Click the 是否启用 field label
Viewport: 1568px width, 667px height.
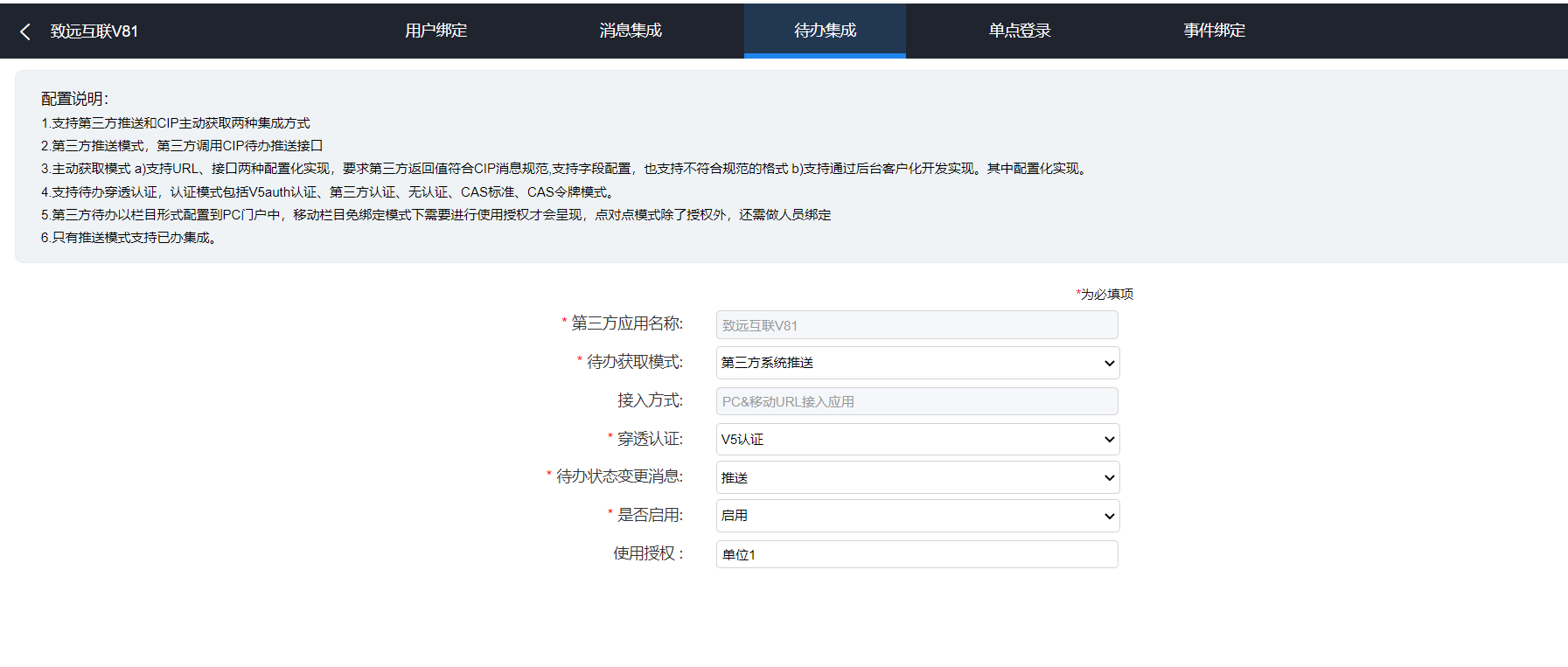click(x=650, y=515)
